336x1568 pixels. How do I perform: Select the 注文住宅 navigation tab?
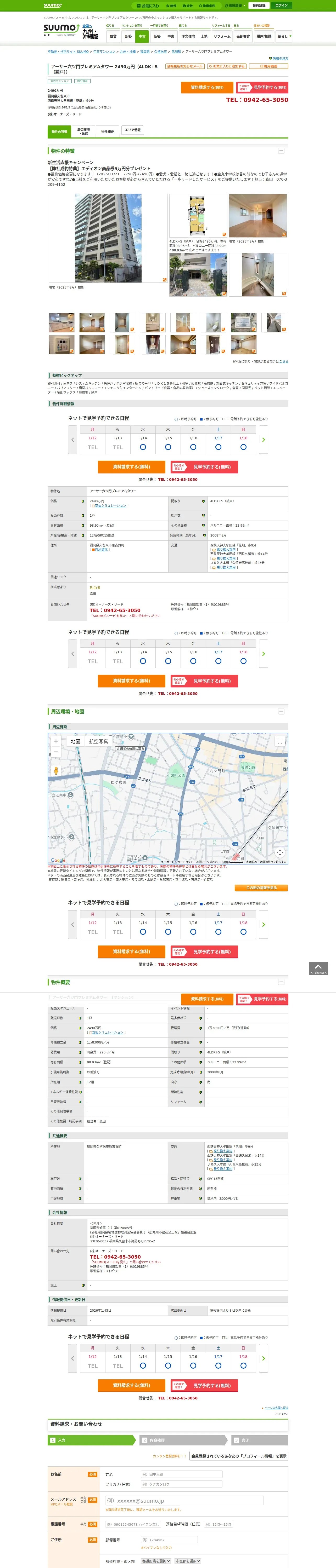pyautogui.click(x=188, y=37)
